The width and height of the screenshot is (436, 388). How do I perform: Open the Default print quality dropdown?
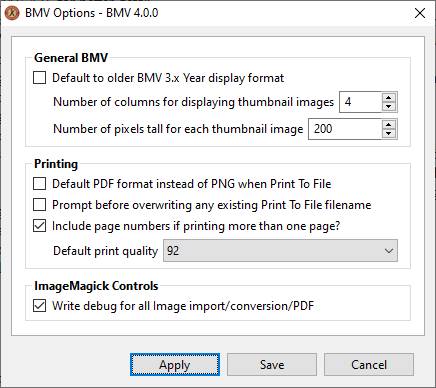click(x=280, y=251)
